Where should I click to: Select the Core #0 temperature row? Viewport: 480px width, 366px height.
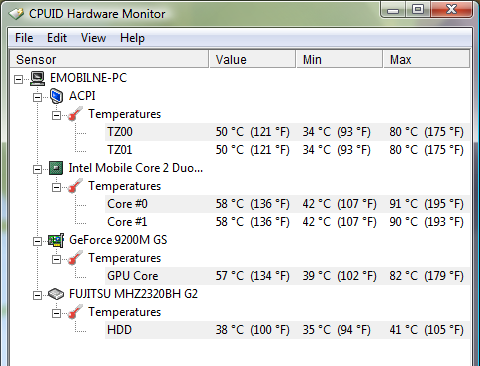pos(287,204)
